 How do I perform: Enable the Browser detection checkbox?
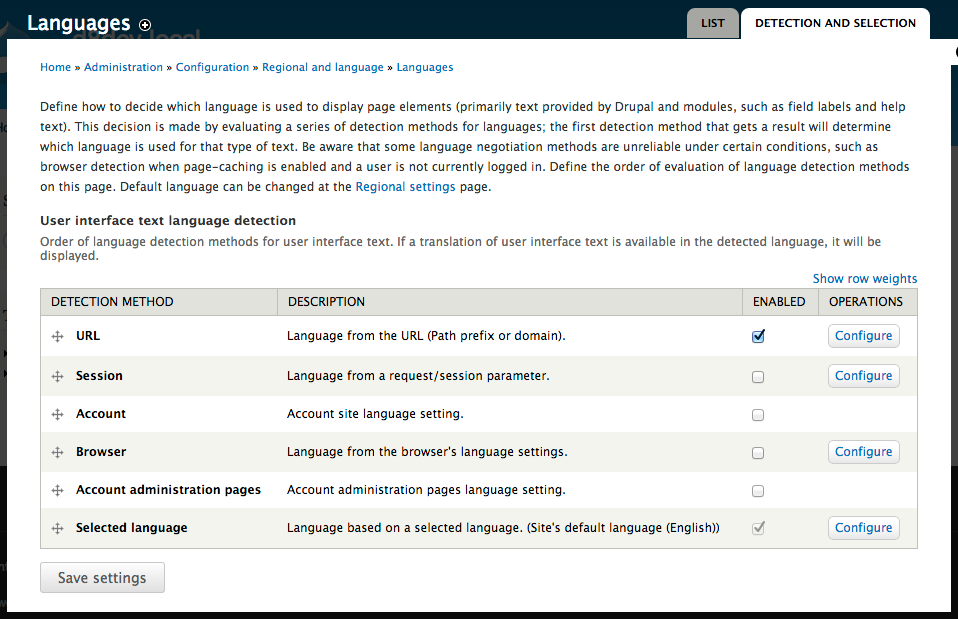(758, 453)
